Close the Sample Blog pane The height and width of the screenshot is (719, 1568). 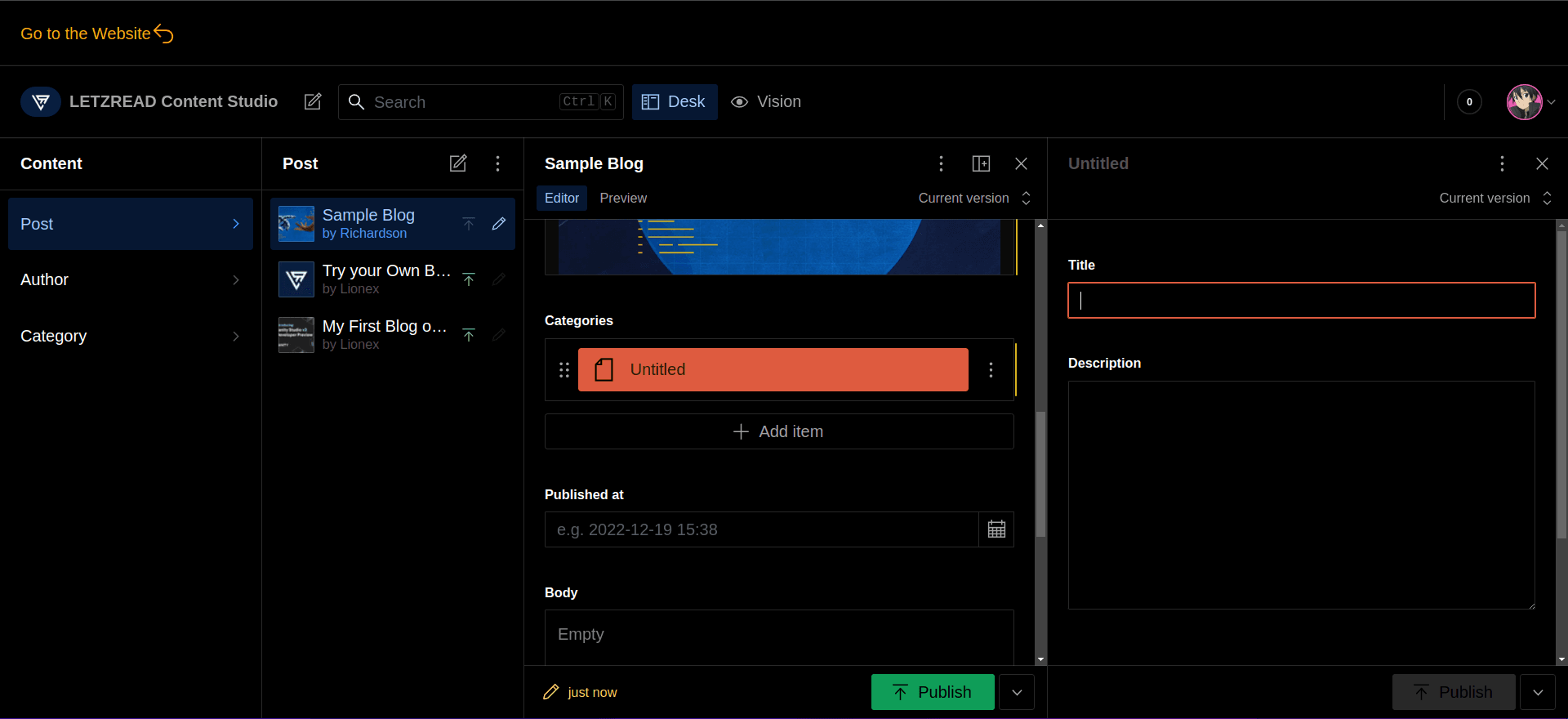pos(1021,163)
